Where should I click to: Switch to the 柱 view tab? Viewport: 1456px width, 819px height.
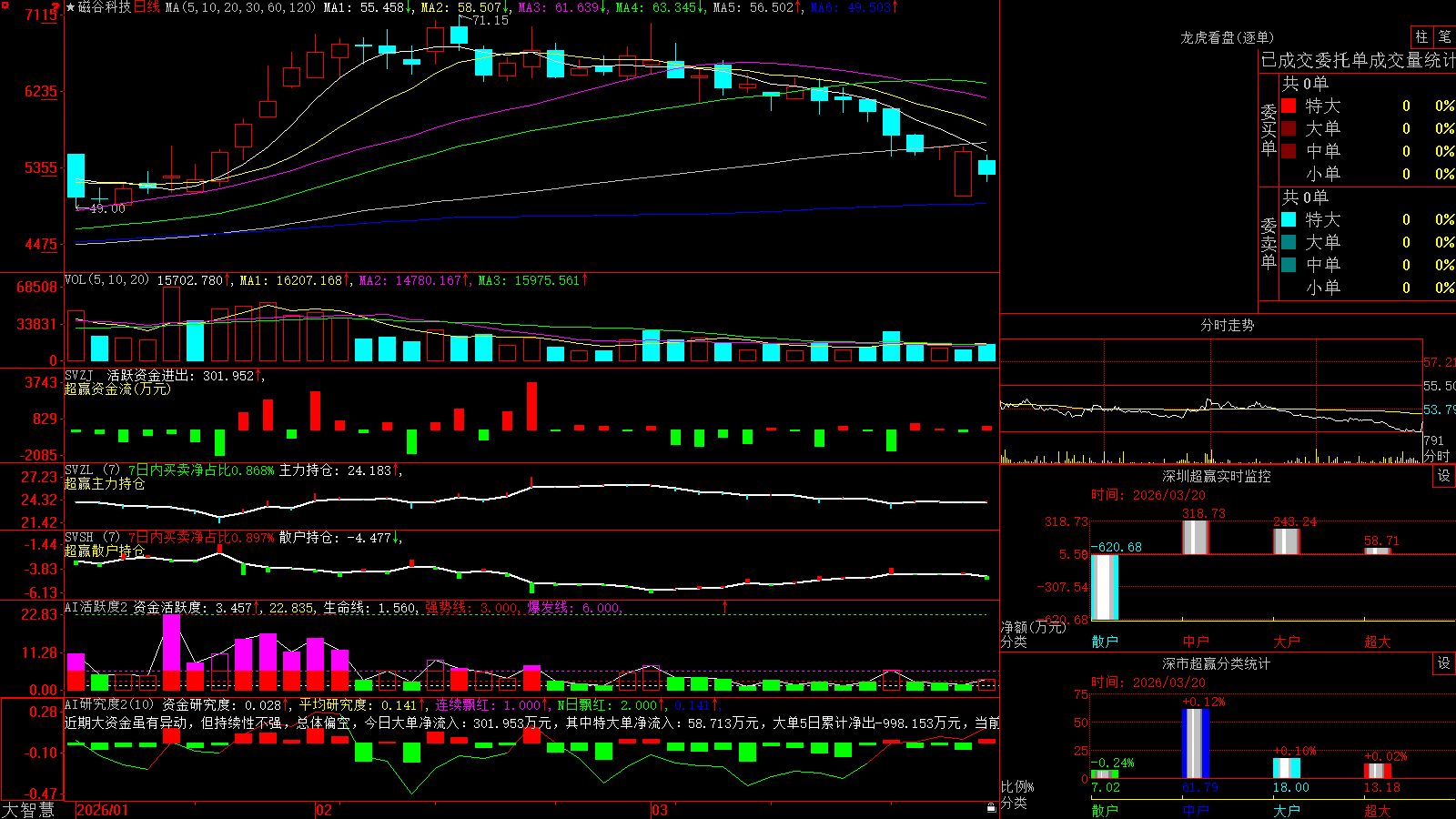[1421, 36]
